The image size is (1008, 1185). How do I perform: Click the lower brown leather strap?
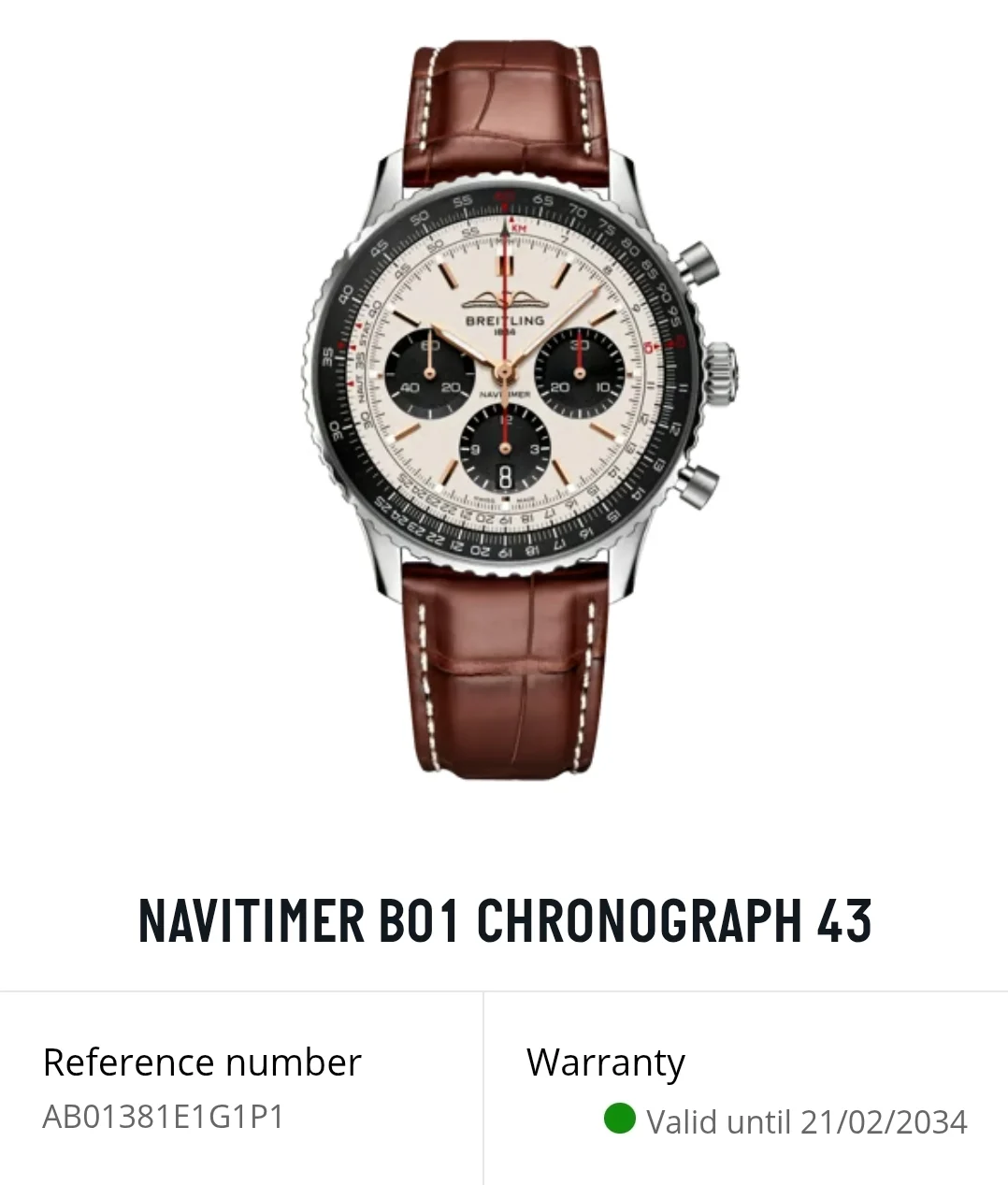pos(505,667)
